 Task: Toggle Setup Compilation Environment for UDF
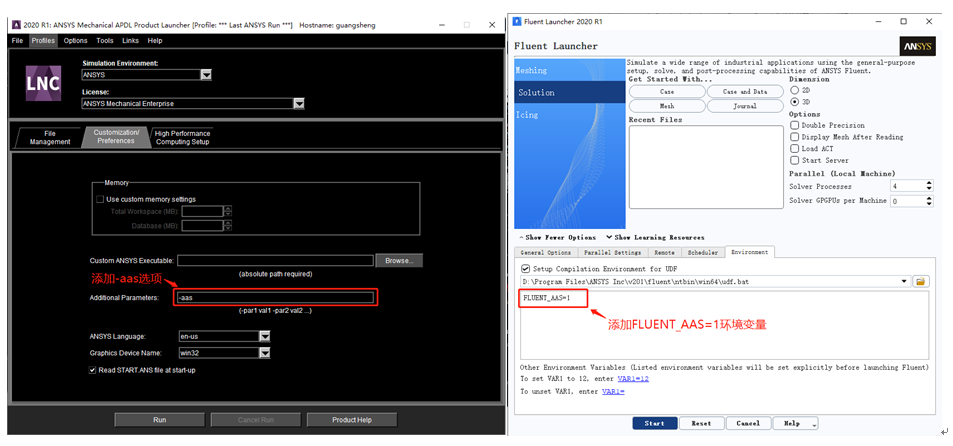point(526,269)
